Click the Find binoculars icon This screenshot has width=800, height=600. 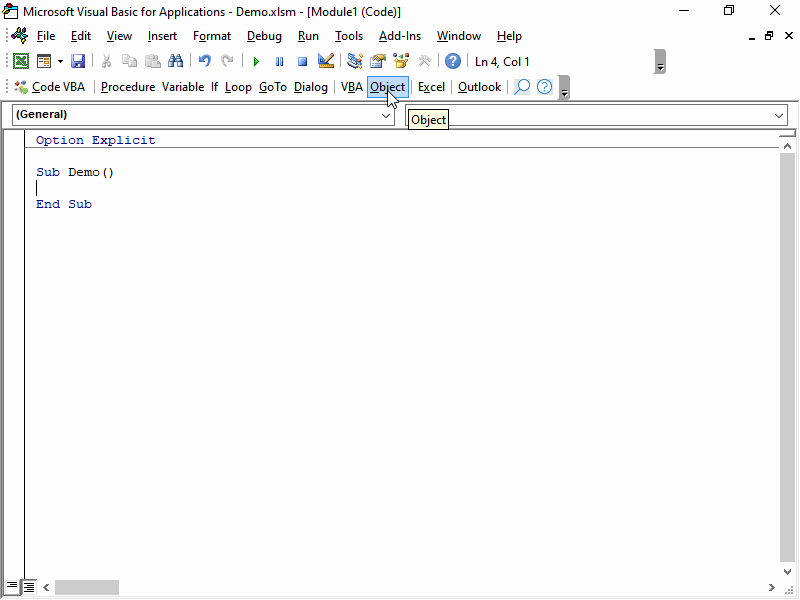tap(175, 61)
